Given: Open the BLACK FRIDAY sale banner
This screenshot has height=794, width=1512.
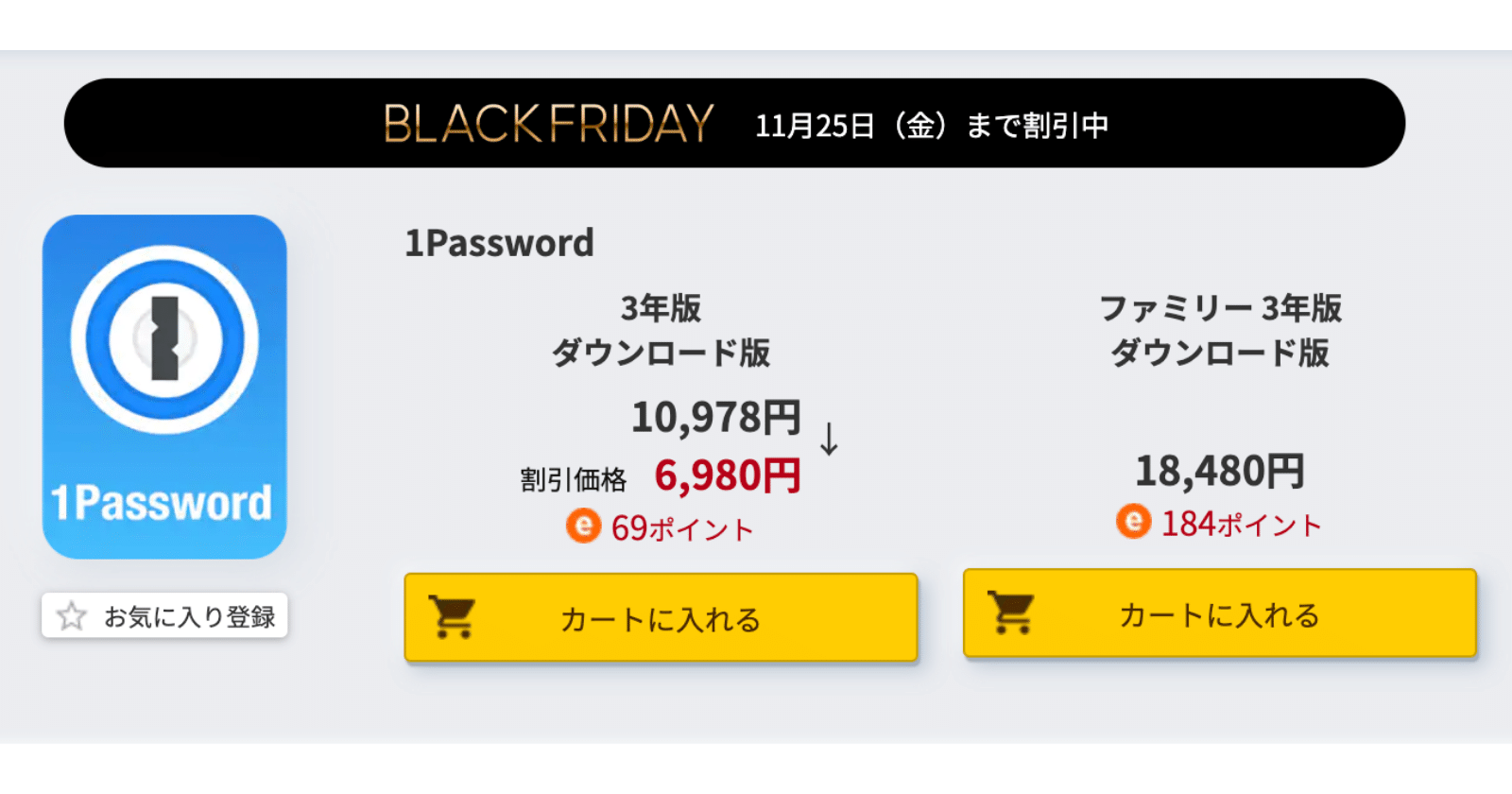Looking at the screenshot, I should tap(734, 124).
